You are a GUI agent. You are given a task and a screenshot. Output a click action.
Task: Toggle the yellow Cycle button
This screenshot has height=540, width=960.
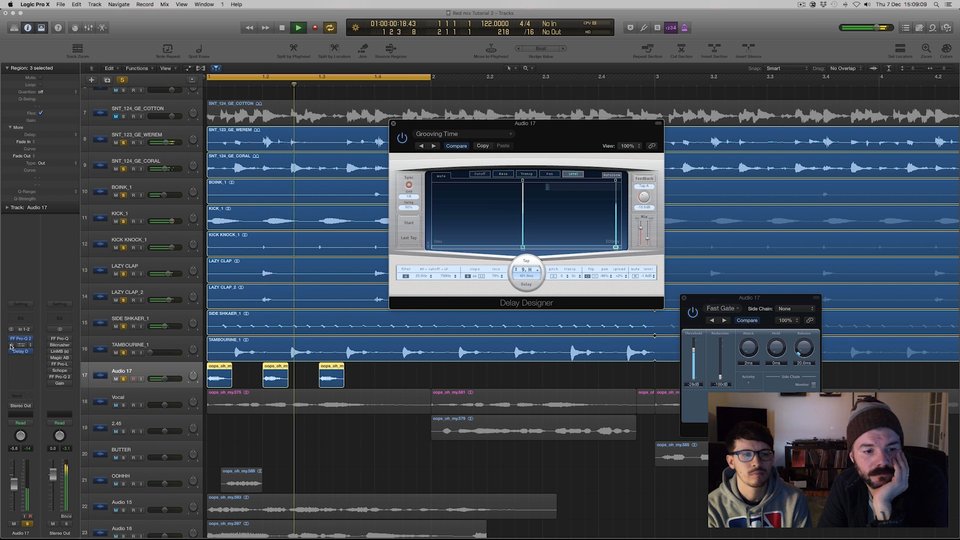[330, 28]
